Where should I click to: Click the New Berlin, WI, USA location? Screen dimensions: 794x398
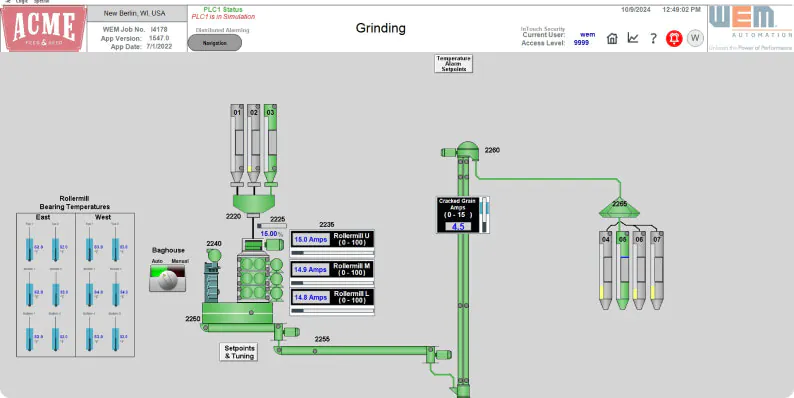tap(135, 13)
